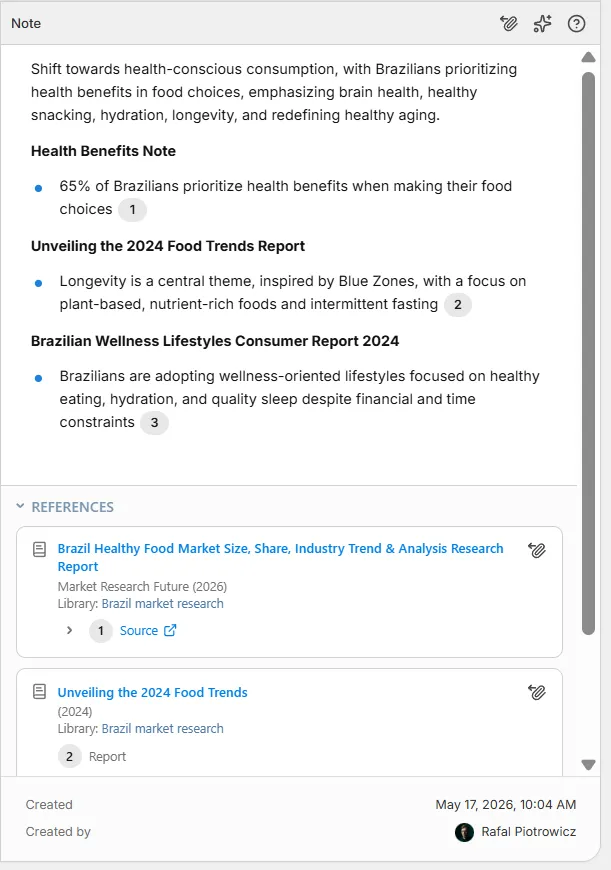Click attach icon on Brazil Healthy Food reference
The image size is (611, 870).
click(537, 550)
